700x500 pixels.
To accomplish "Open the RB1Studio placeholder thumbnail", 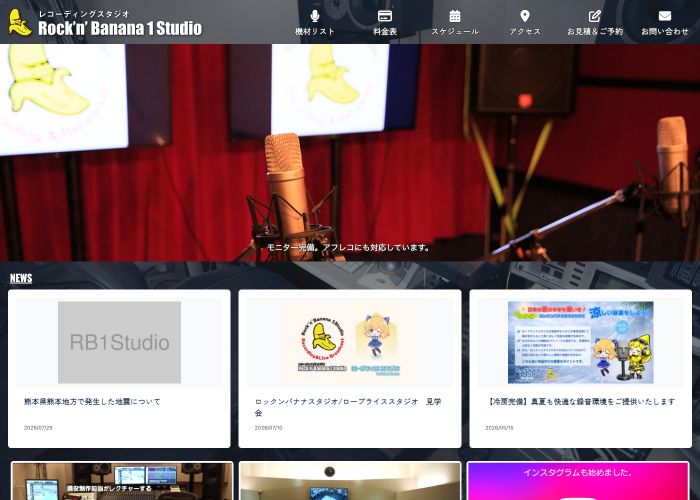I will (119, 342).
